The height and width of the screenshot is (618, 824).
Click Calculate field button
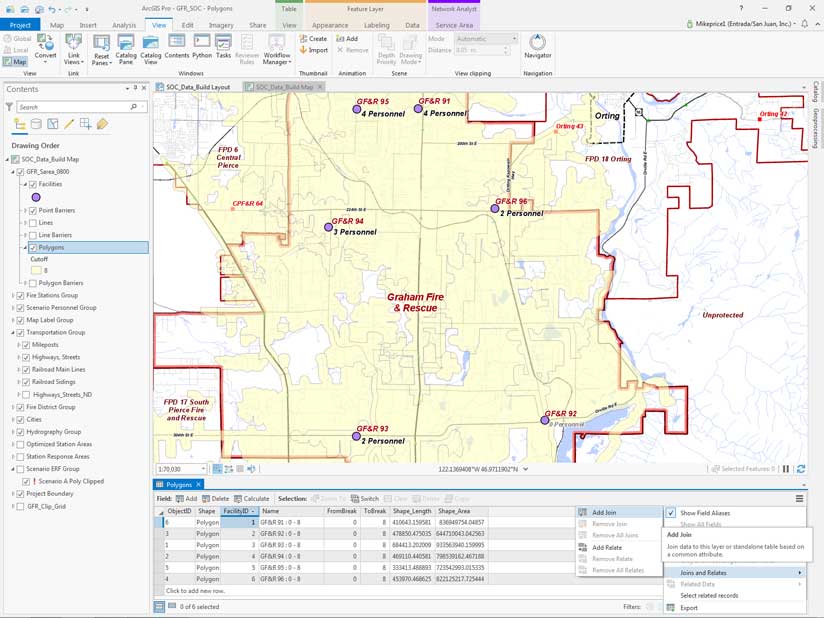point(252,498)
